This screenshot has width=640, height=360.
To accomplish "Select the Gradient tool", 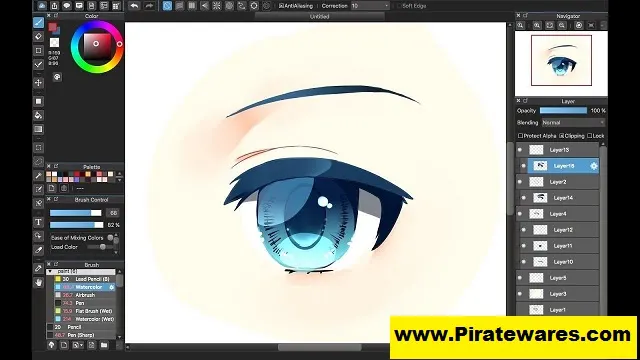I will (38, 129).
